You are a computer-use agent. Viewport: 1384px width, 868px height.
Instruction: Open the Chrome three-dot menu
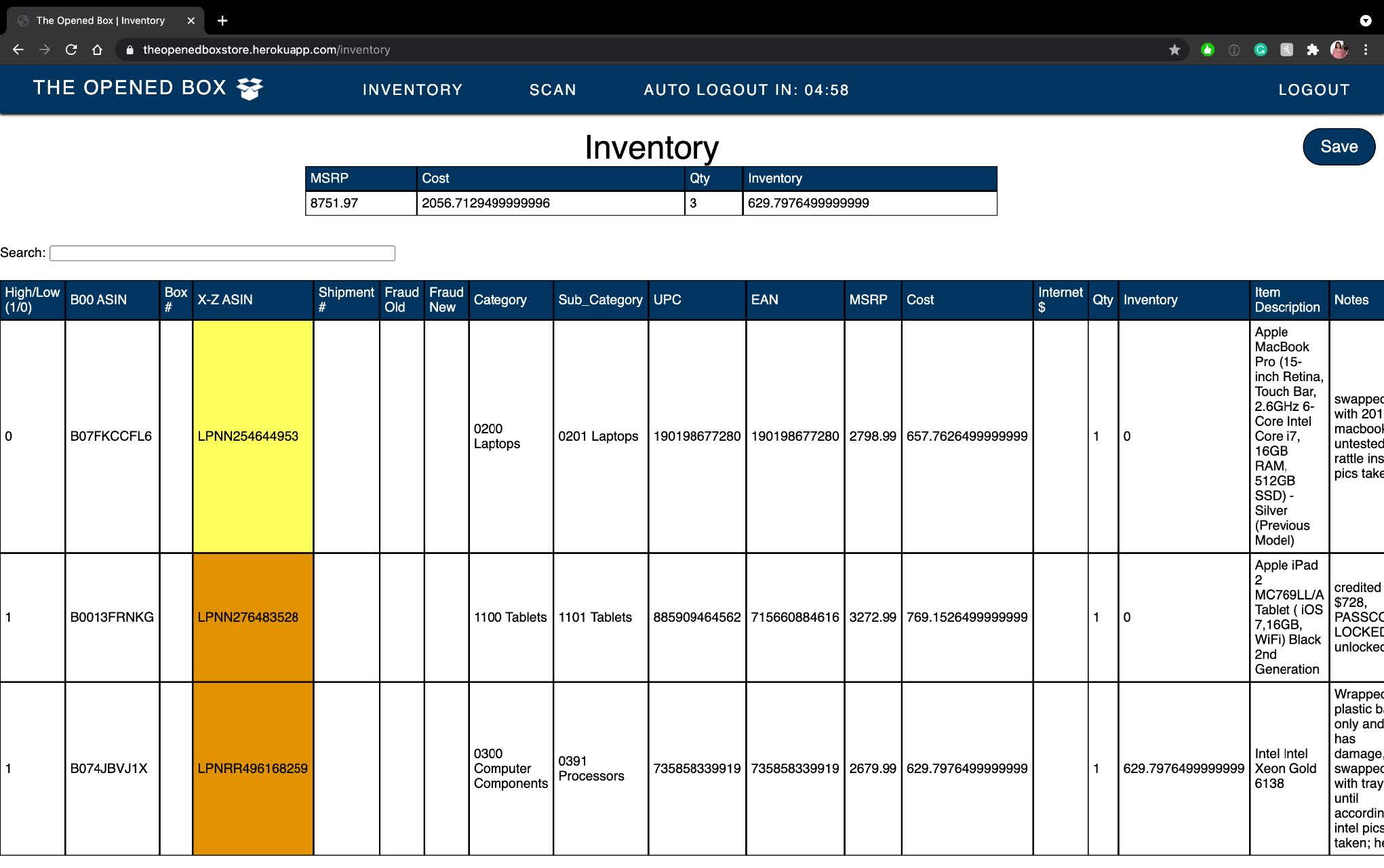coord(1366,50)
